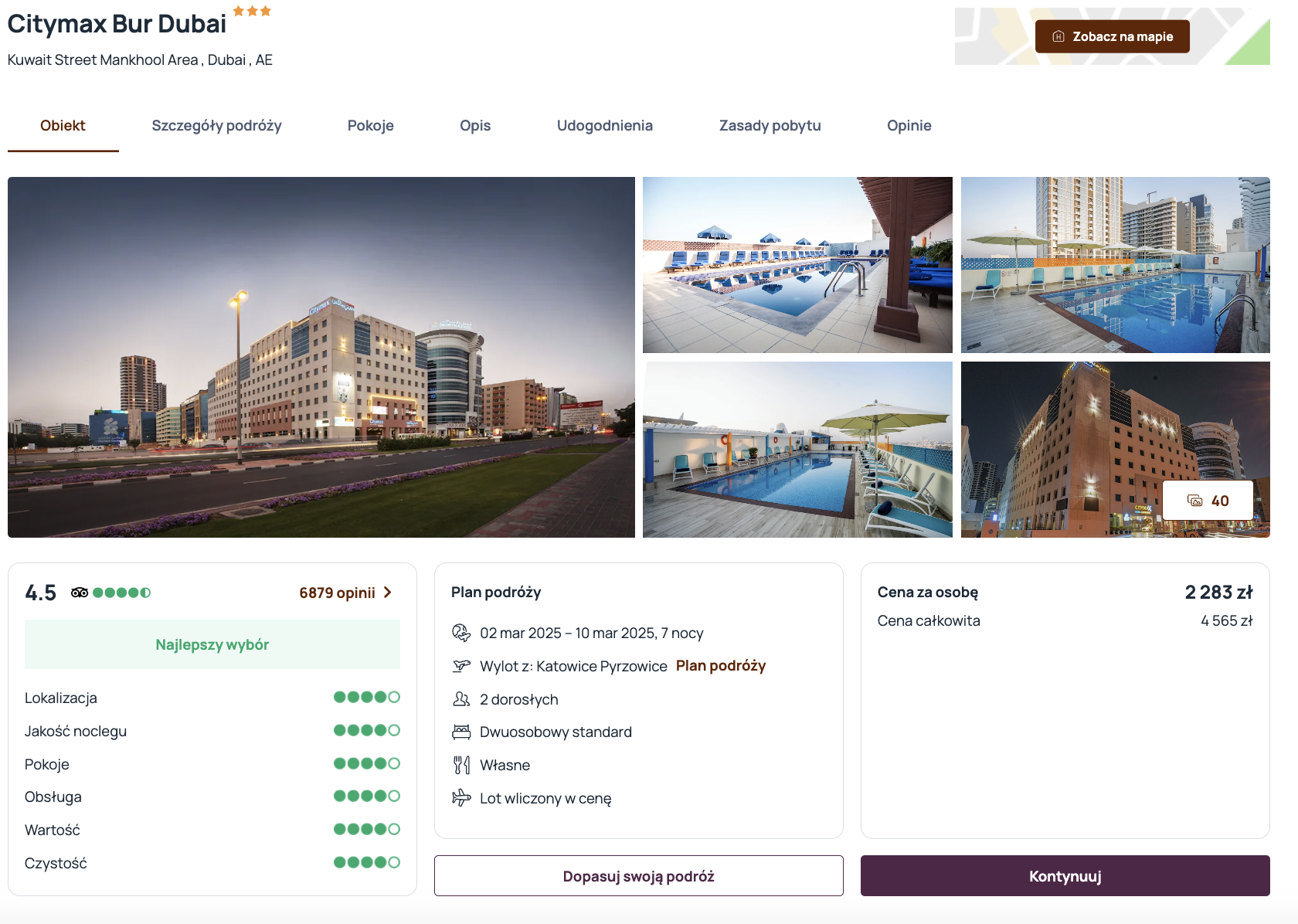The image size is (1298, 924).
Task: Click the Czystość rating label
Action: (56, 863)
